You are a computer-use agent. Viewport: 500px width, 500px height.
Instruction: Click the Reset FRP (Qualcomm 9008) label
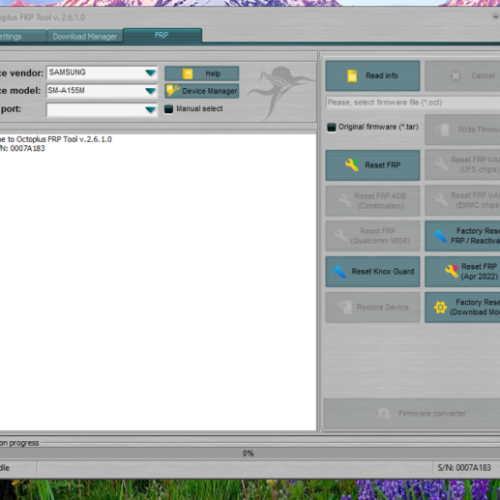click(x=380, y=236)
